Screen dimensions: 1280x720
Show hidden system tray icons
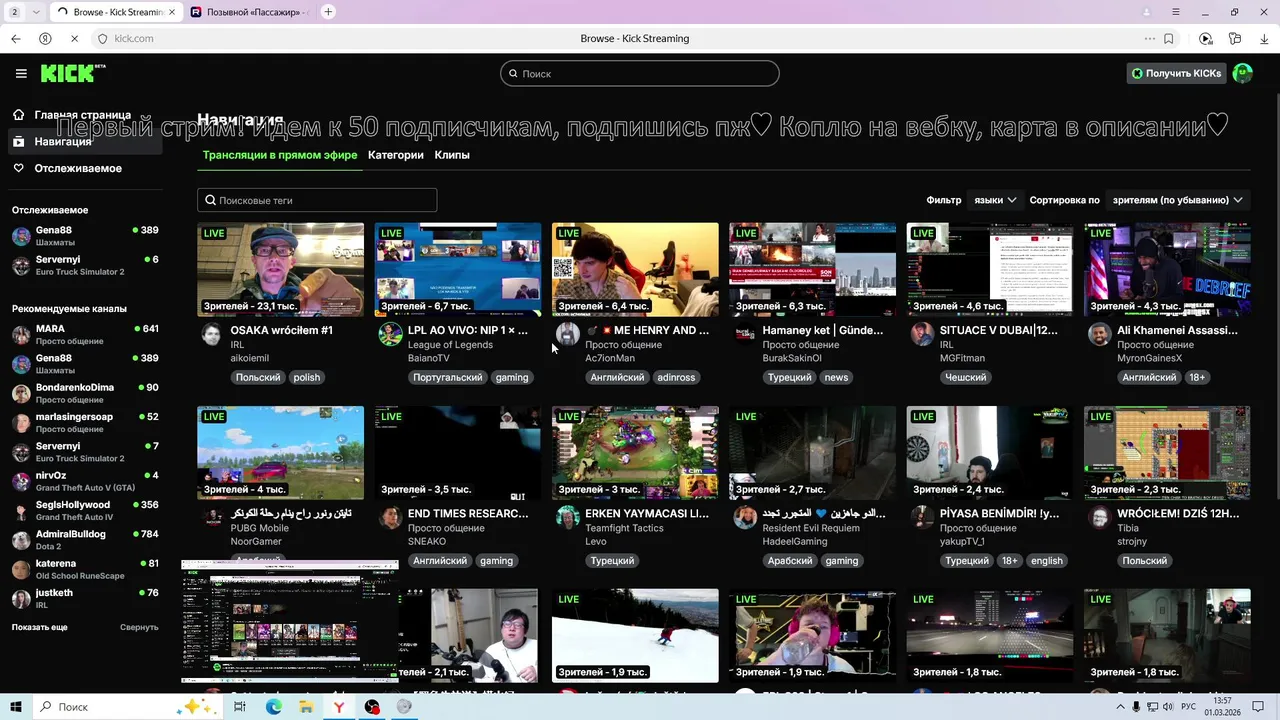(x=1120, y=707)
